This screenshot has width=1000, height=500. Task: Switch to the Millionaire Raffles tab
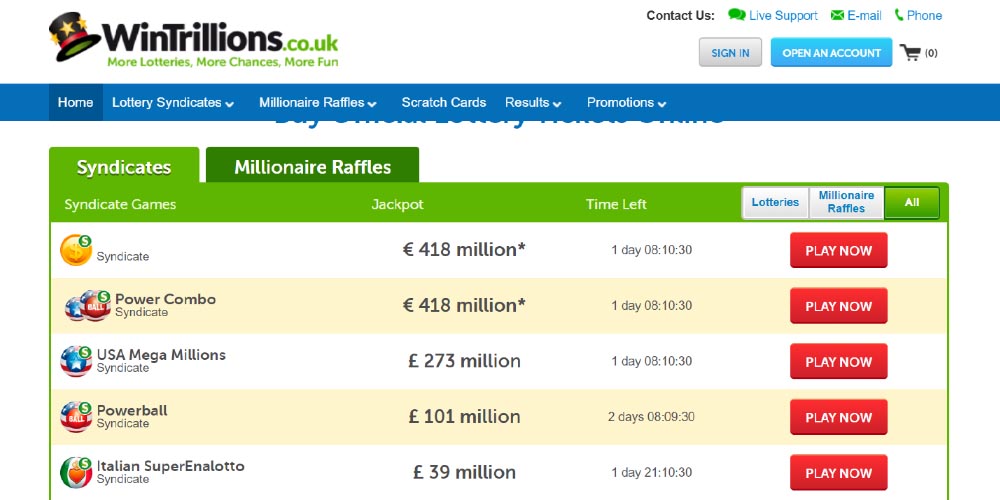pos(312,167)
